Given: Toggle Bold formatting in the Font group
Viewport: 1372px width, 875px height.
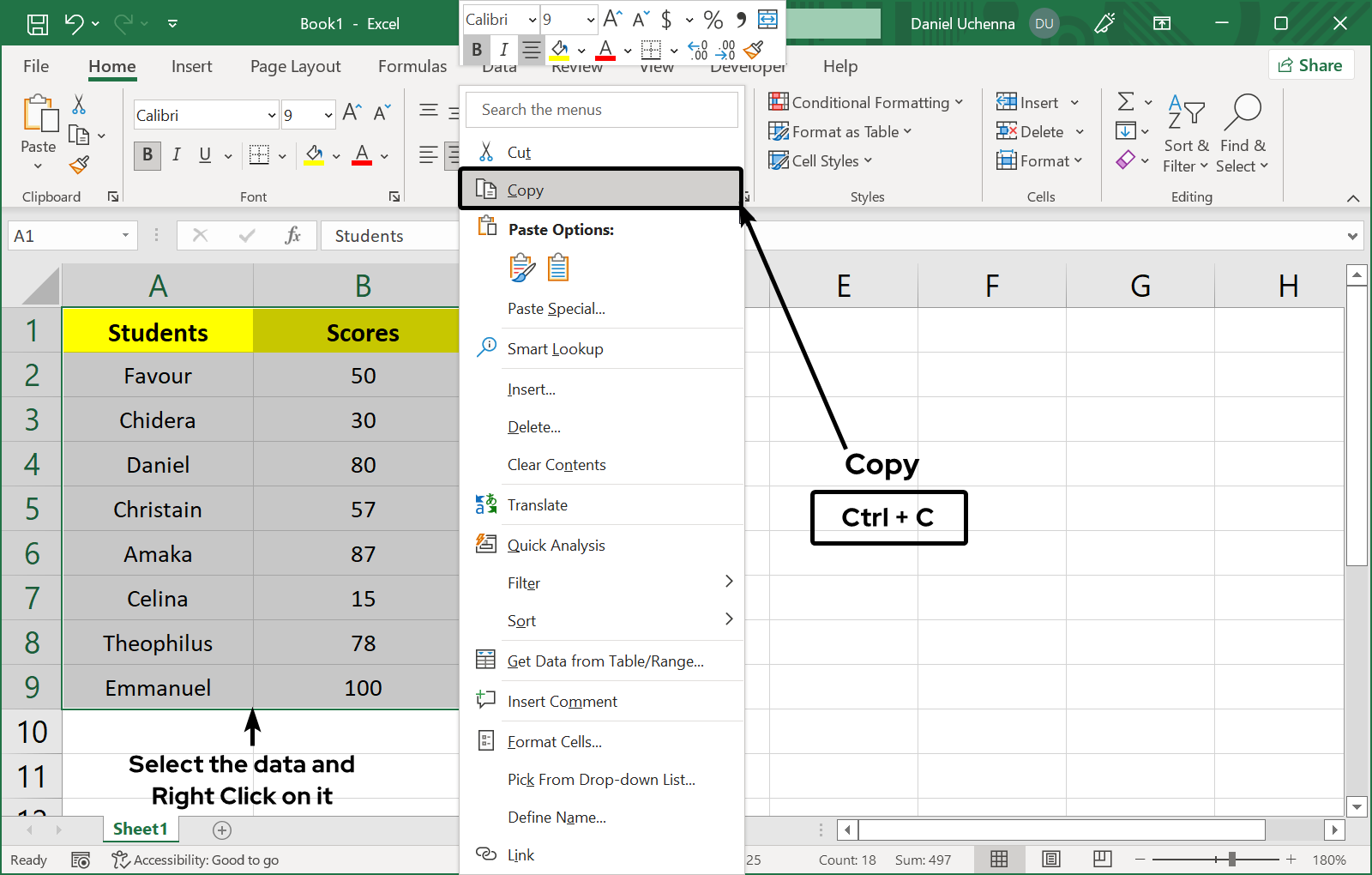Looking at the screenshot, I should [147, 155].
